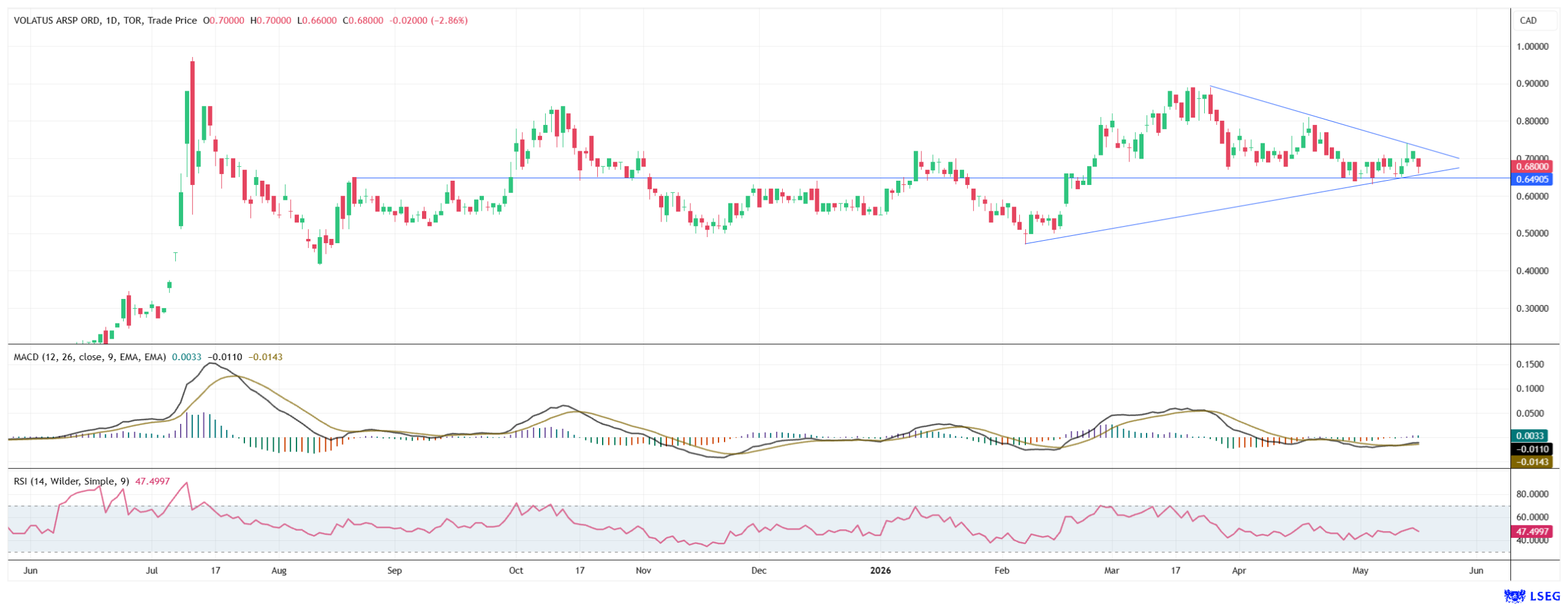Click the 0.0500 MACD axis label
This screenshot has height=604, width=1568.
pos(1530,413)
